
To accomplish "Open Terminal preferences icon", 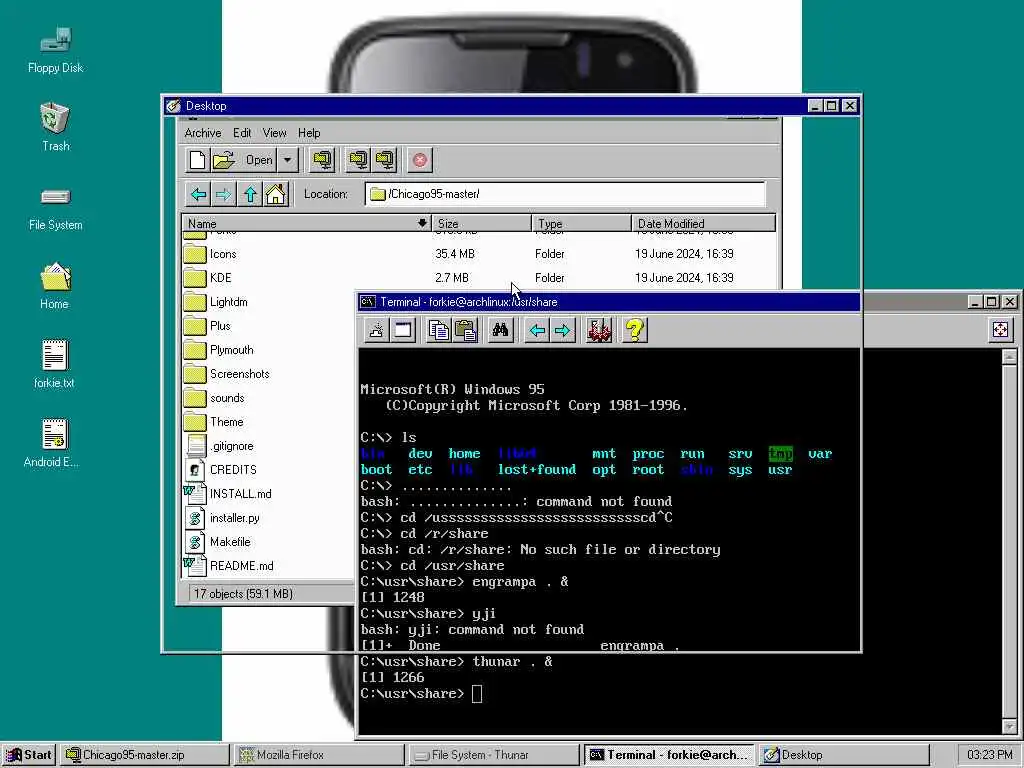I will 598,330.
